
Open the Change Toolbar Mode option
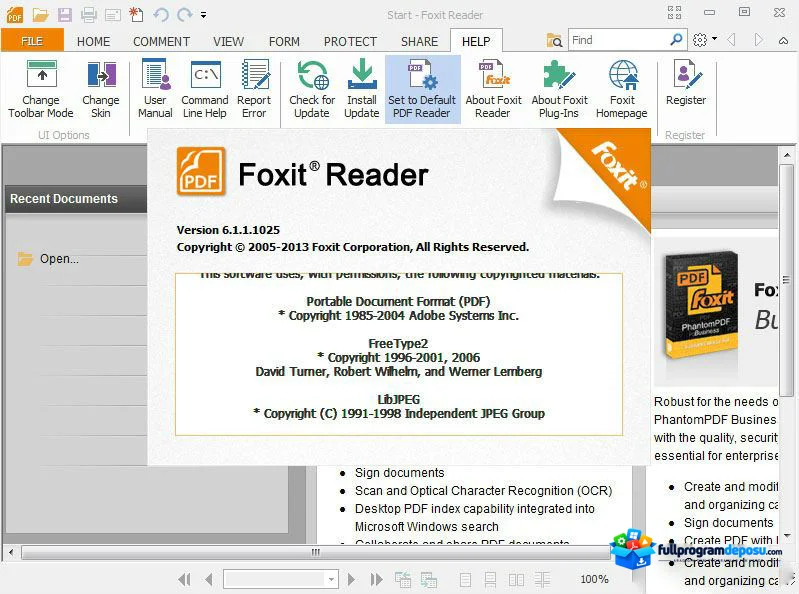click(41, 90)
